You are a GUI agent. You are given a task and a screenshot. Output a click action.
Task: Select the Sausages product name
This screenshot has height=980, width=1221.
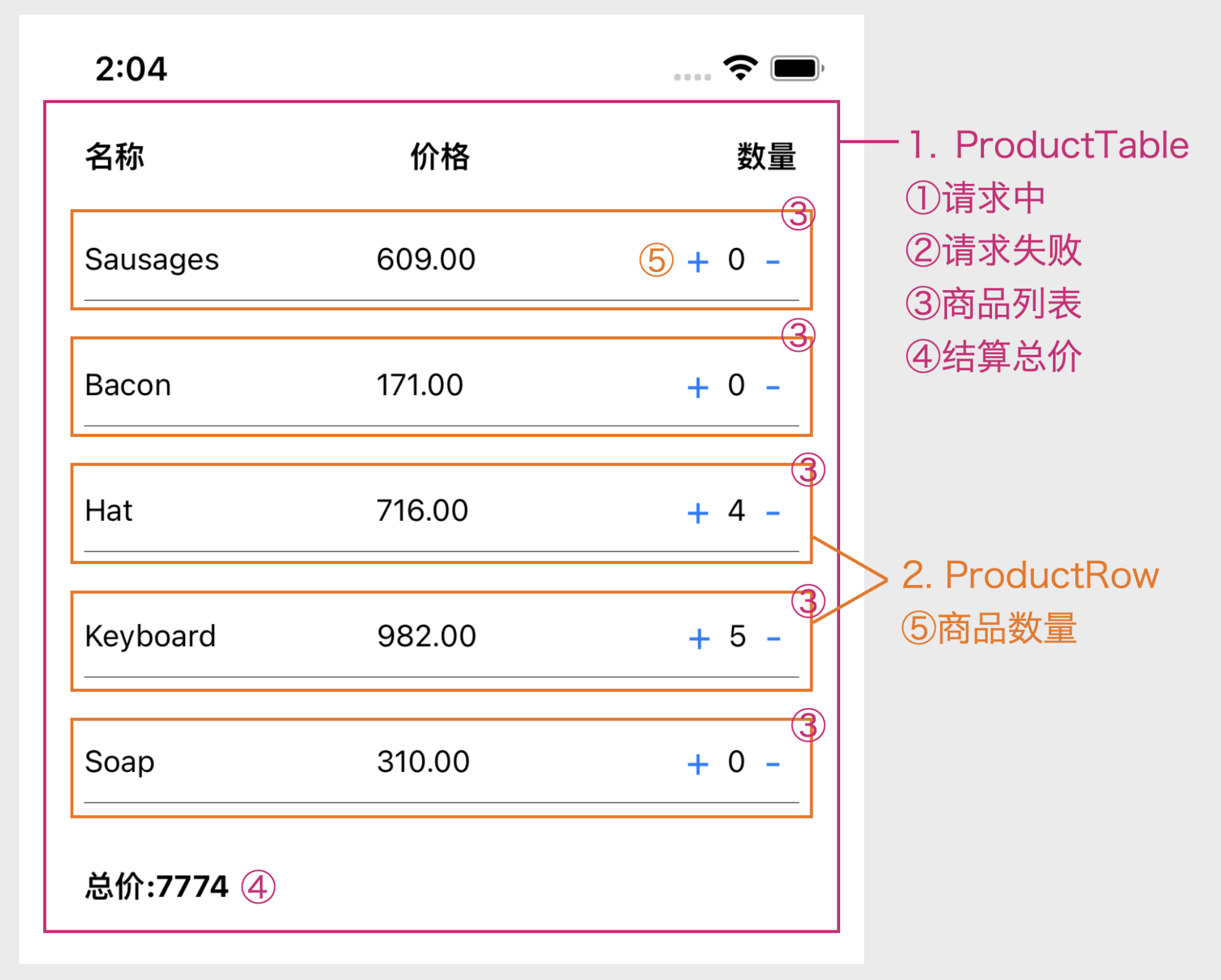[x=151, y=259]
